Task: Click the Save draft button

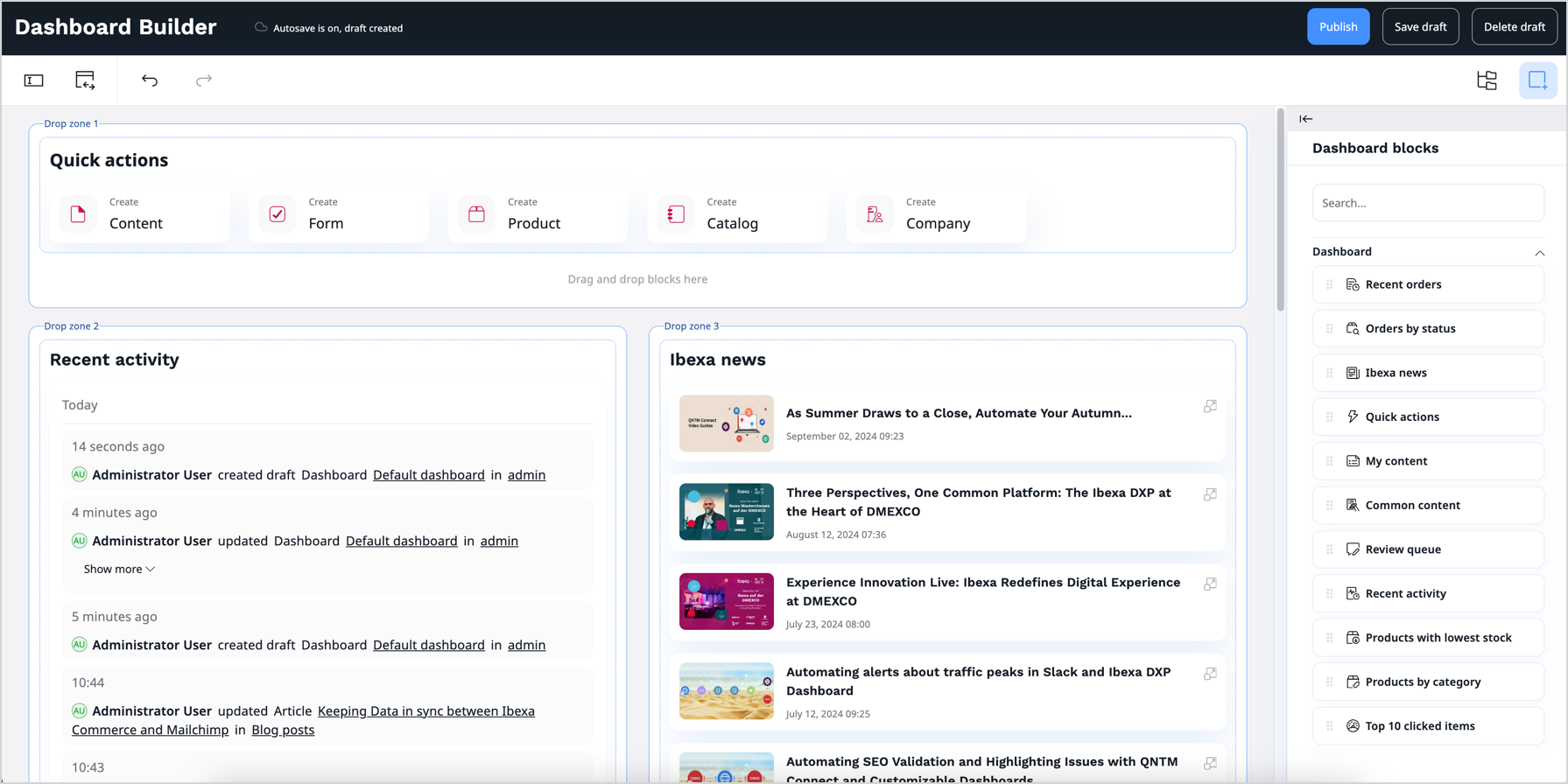Action: point(1420,27)
